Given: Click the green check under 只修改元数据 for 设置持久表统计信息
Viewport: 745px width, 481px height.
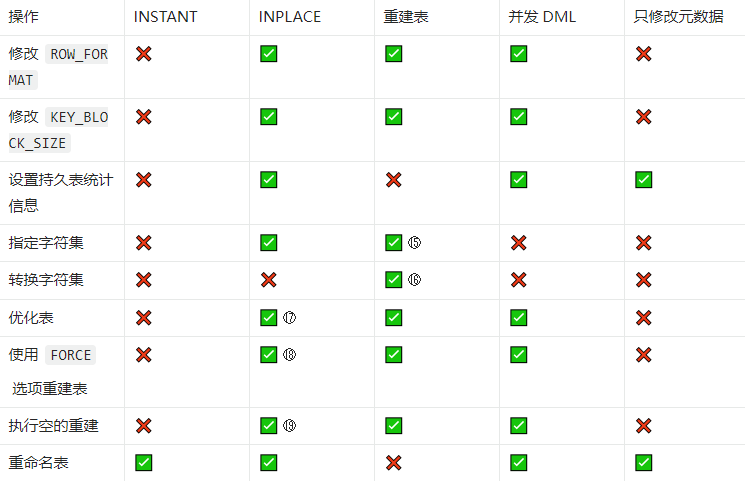Looking at the screenshot, I should 643,180.
